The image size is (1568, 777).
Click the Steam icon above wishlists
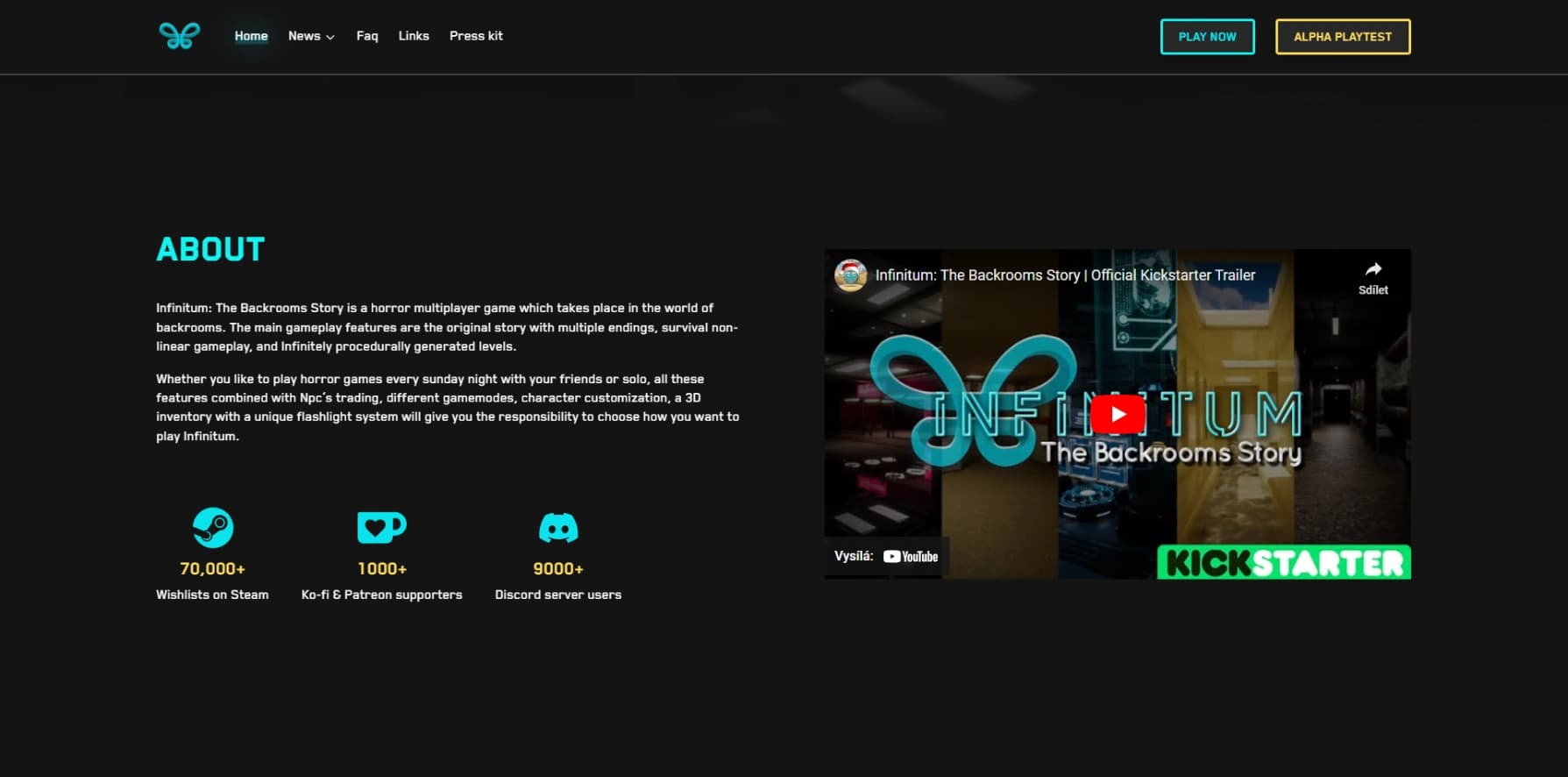coord(213,528)
